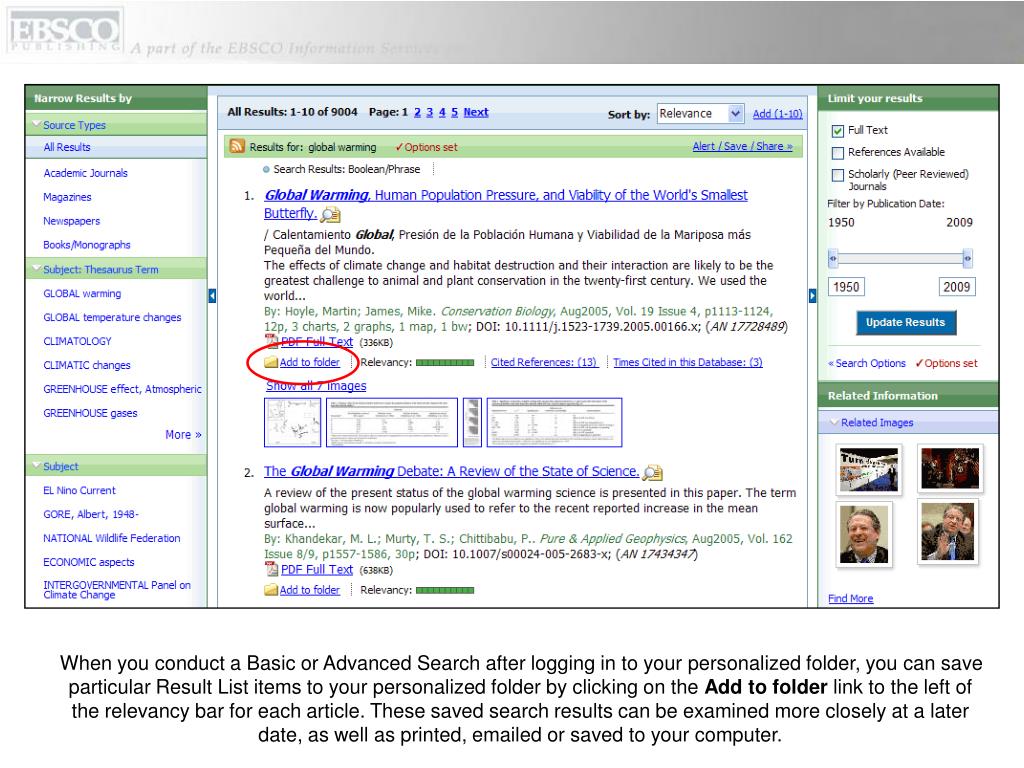1024x768 pixels.
Task: Select CLIMATIC changes term
Action: [x=87, y=365]
